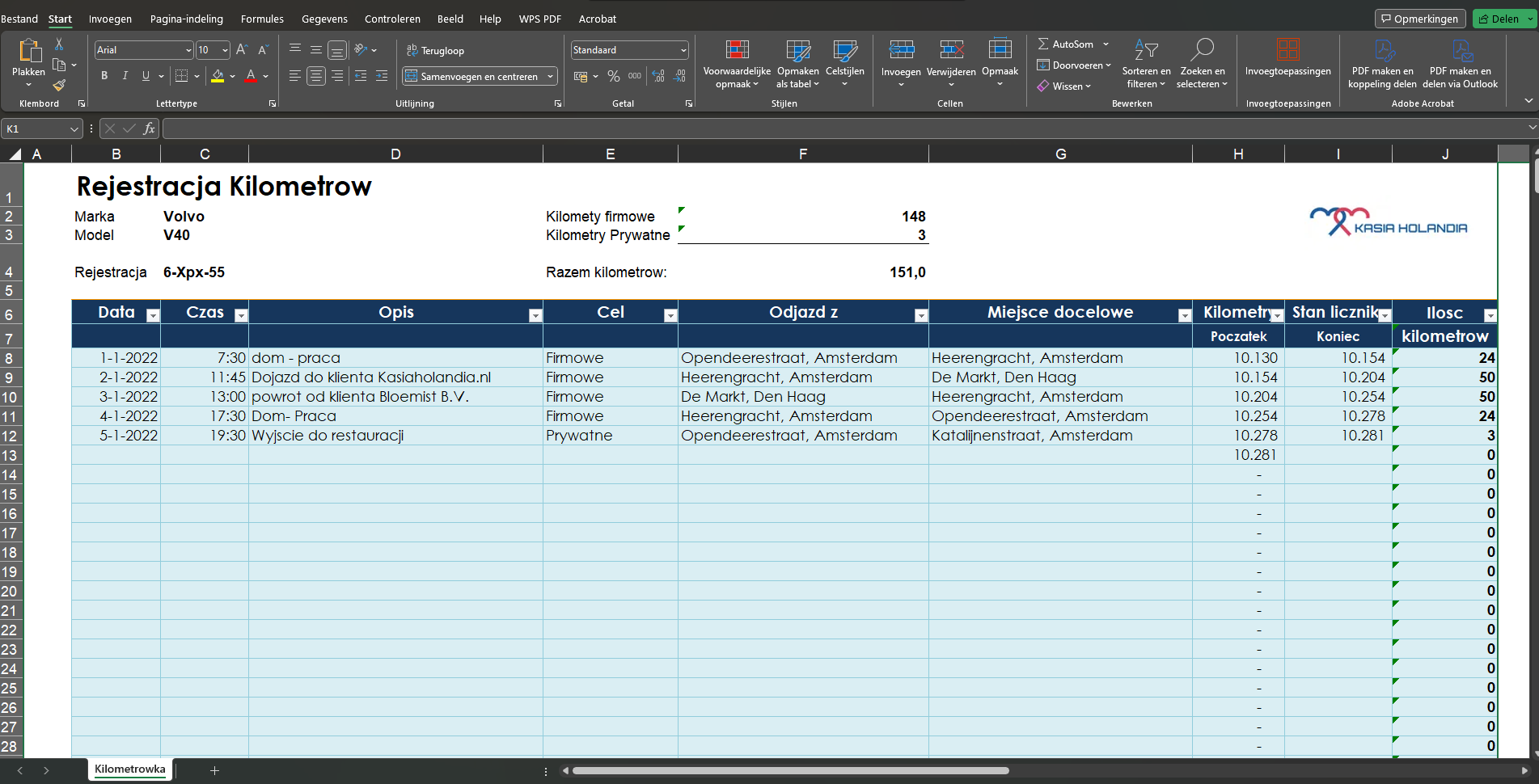1539x784 pixels.
Task: Switch to the Invoegen ribbon tab
Action: [x=110, y=19]
